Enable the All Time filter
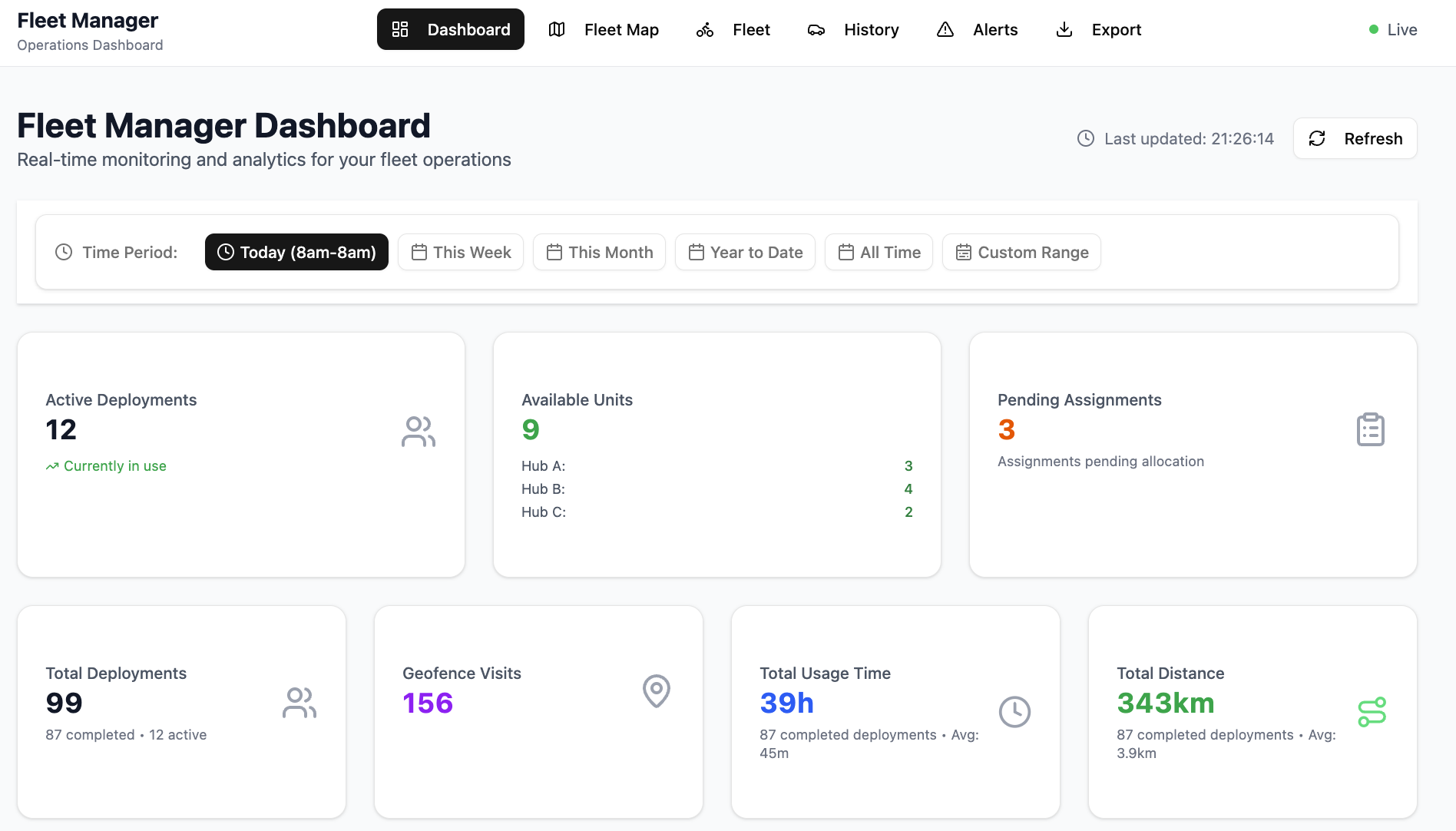1456x831 pixels. point(878,252)
